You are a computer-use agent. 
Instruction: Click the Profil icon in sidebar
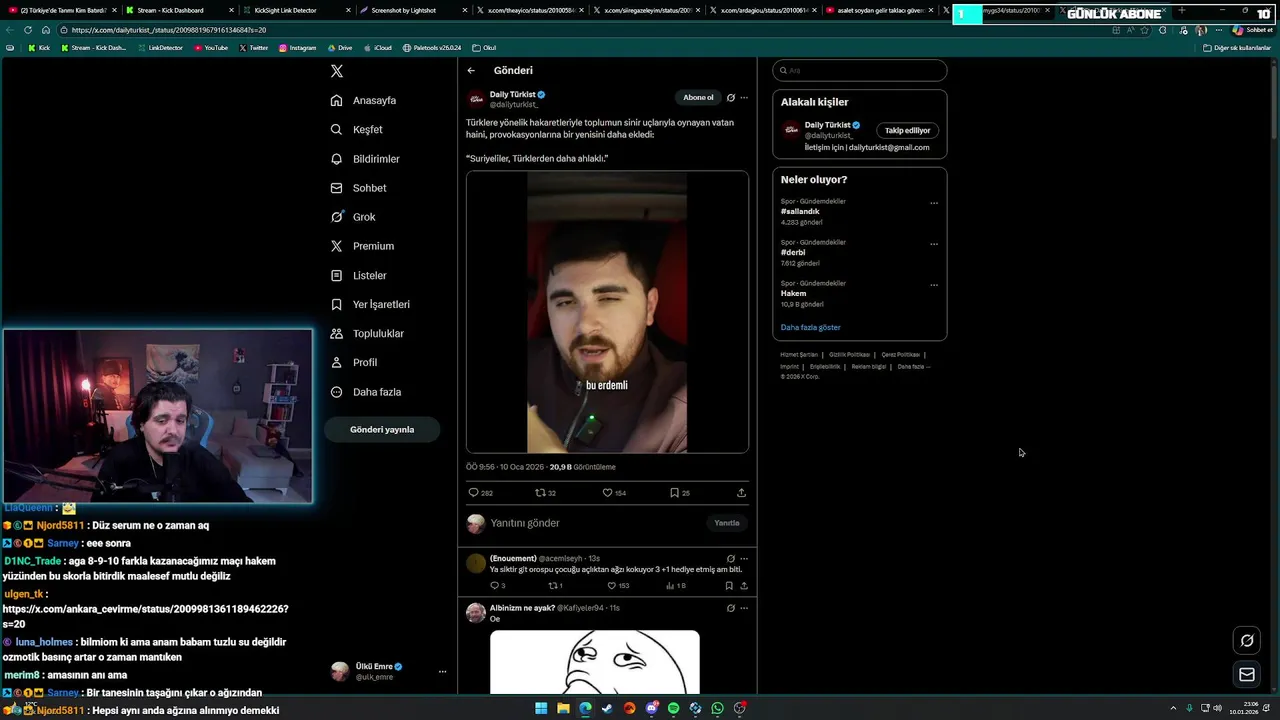[x=336, y=362]
